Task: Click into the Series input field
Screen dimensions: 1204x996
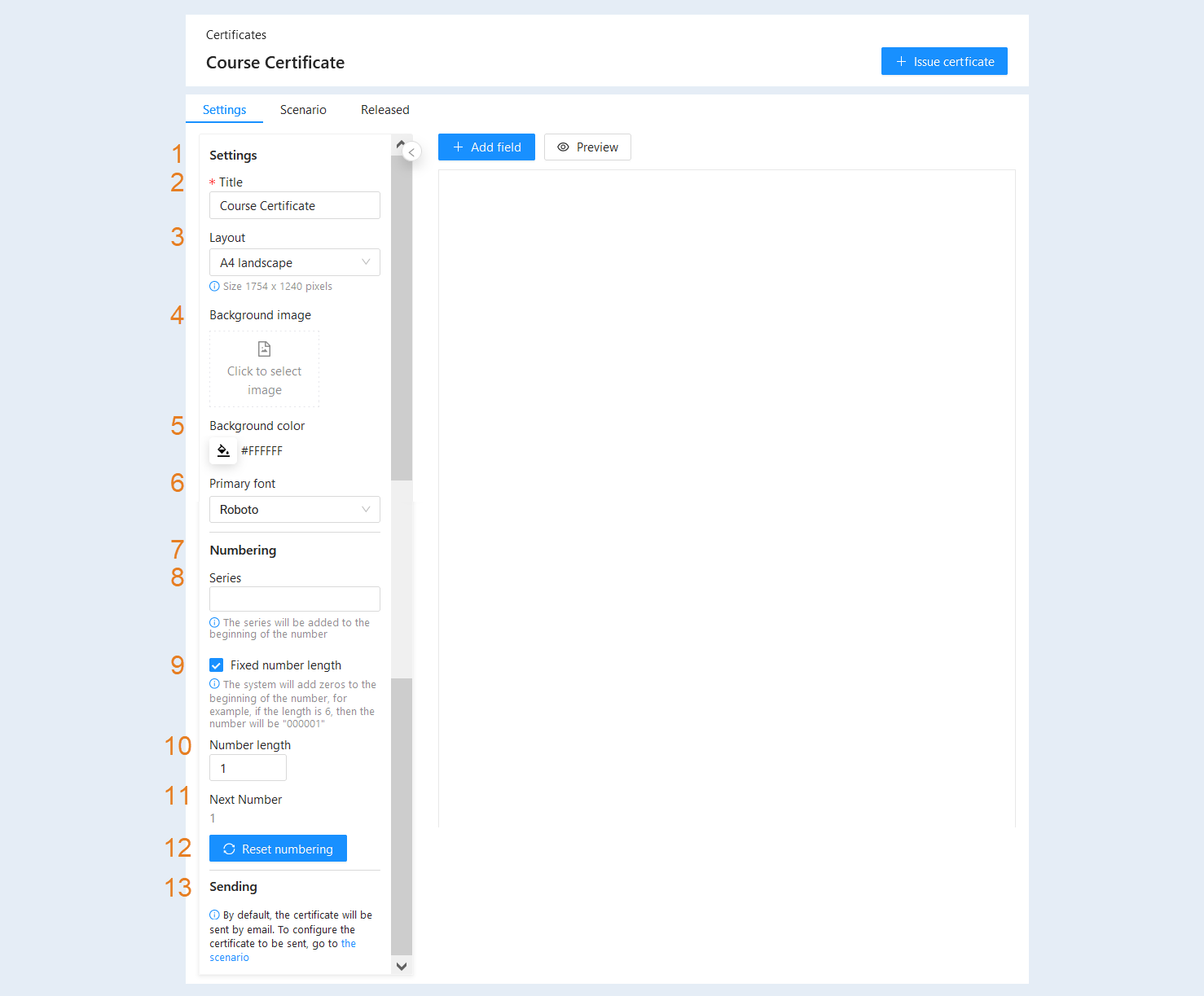Action: coord(295,599)
